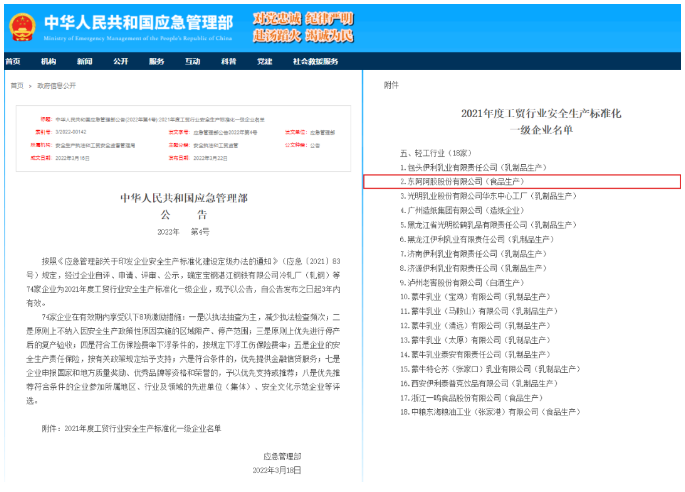Select the 互动 navigation item

point(192,61)
